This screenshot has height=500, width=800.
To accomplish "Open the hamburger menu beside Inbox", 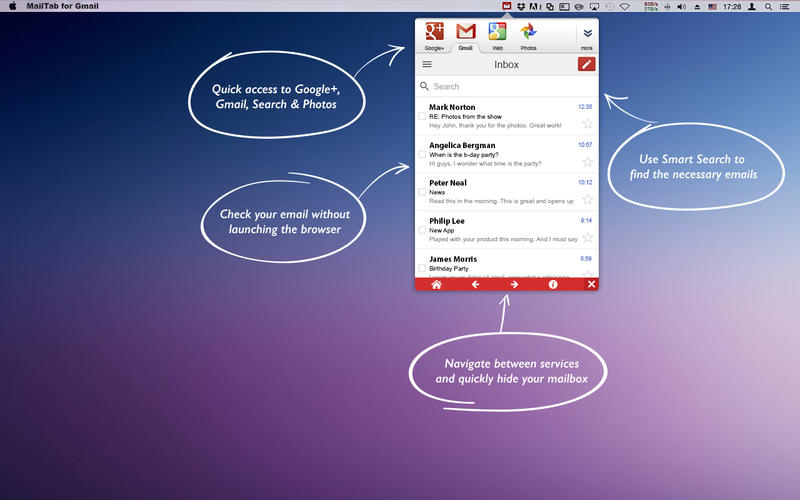I will 427,64.
